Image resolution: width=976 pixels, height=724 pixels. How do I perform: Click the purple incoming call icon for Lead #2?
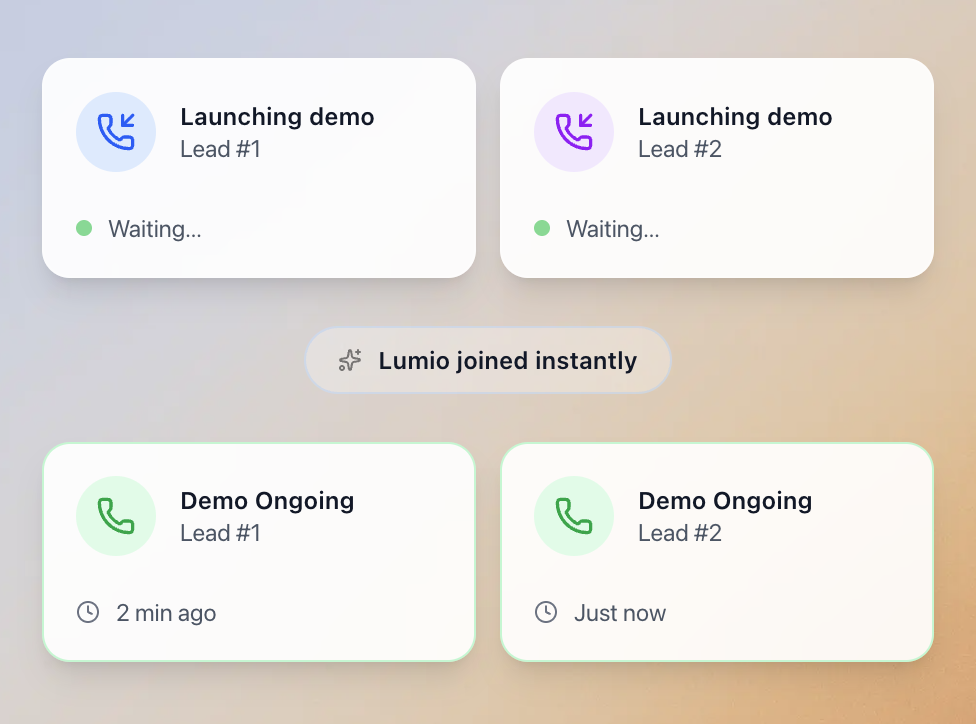(x=574, y=132)
